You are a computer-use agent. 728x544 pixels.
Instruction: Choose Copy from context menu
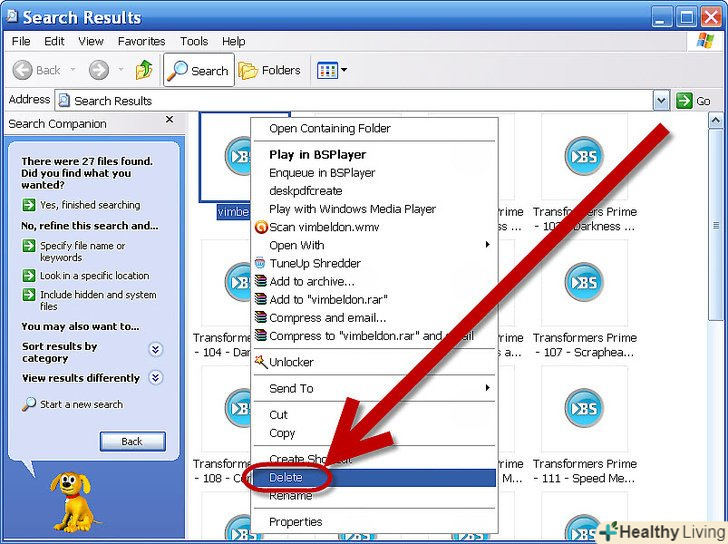tap(374, 433)
